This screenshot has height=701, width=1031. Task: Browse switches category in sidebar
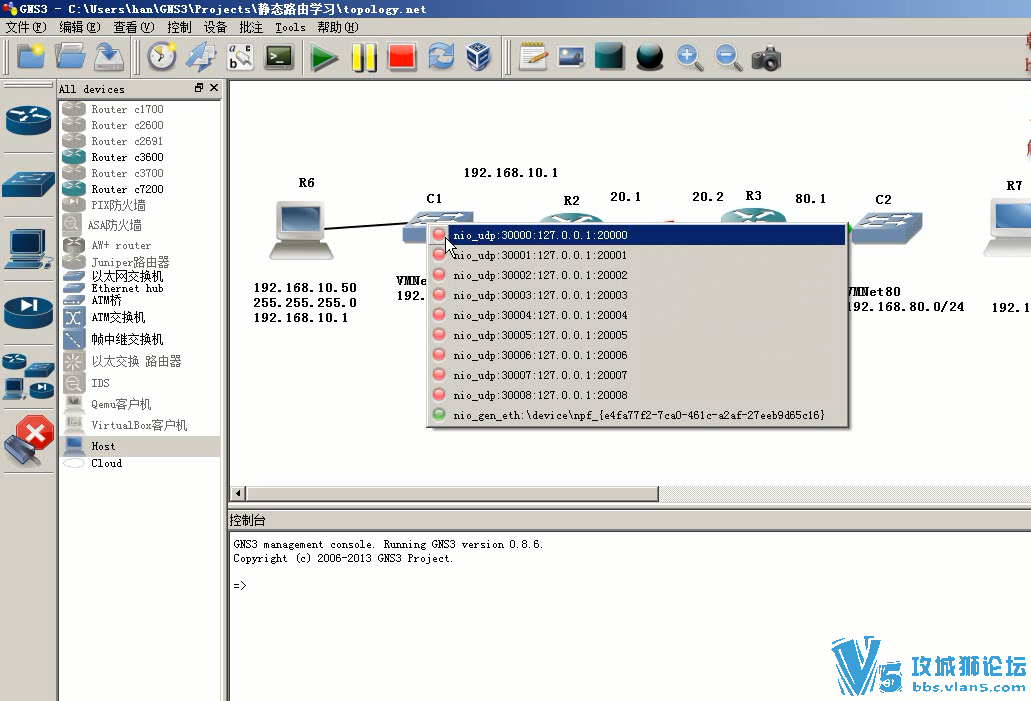tap(28, 183)
